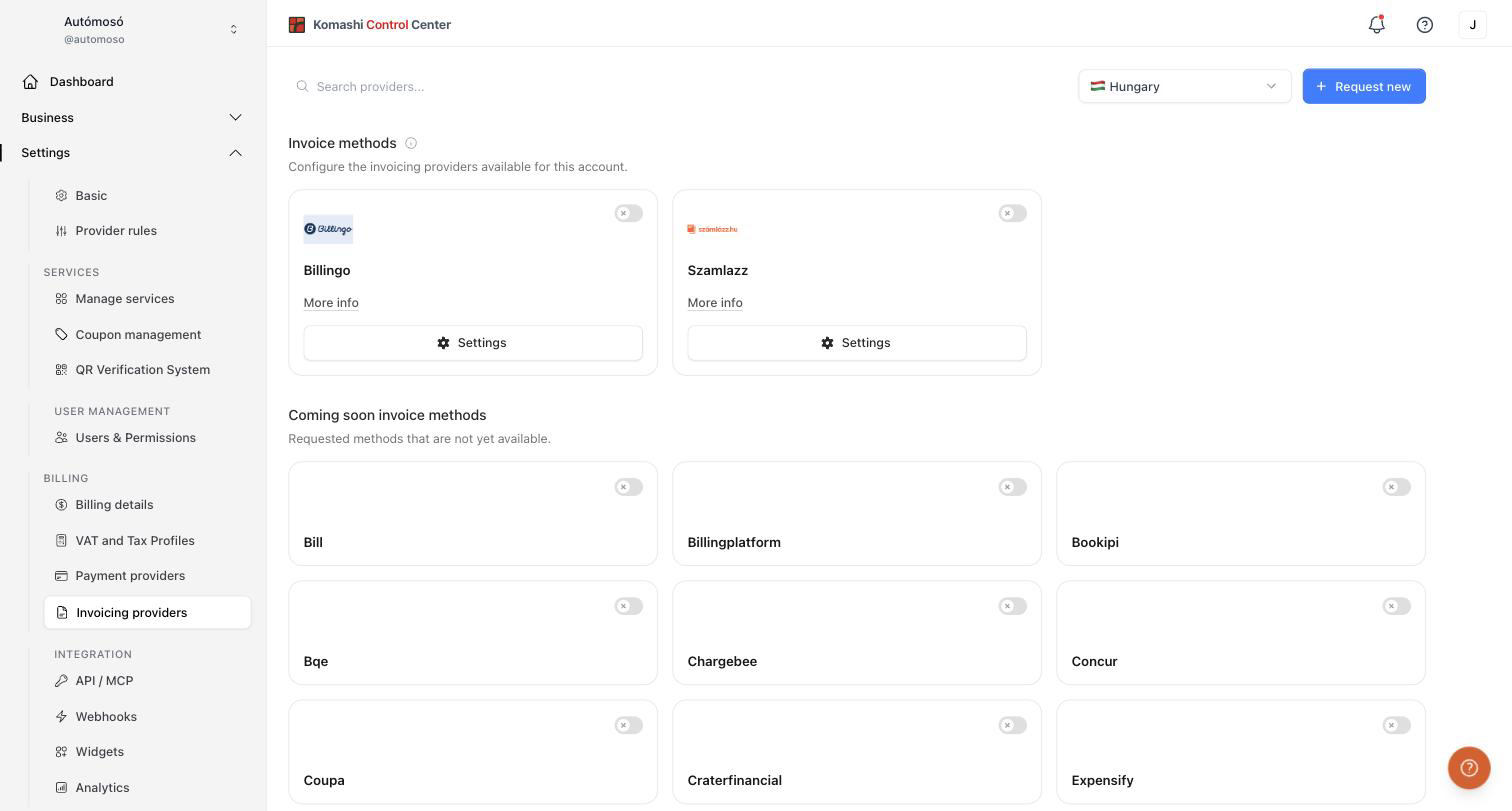Open the help question-mark icon in header
1512x811 pixels.
click(1425, 25)
